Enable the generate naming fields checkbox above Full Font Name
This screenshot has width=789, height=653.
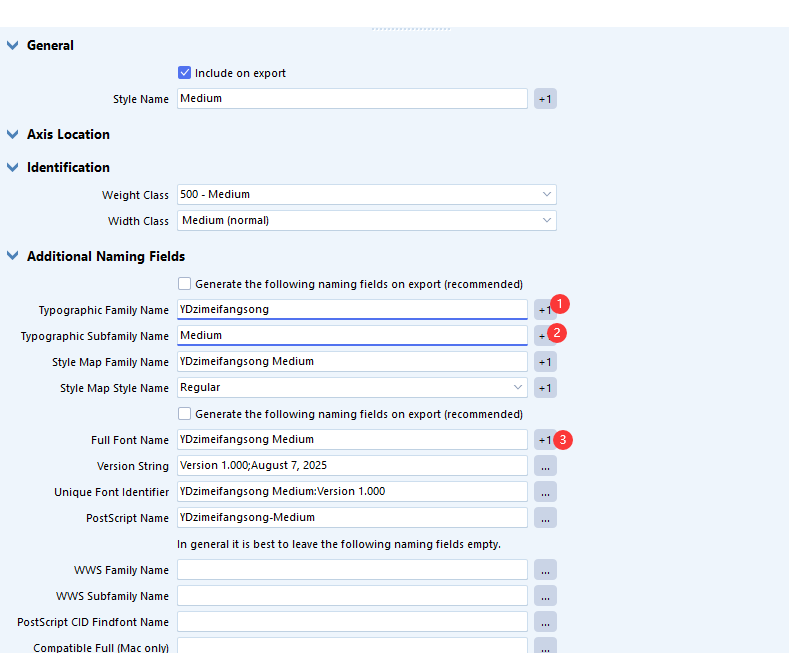pos(184,414)
